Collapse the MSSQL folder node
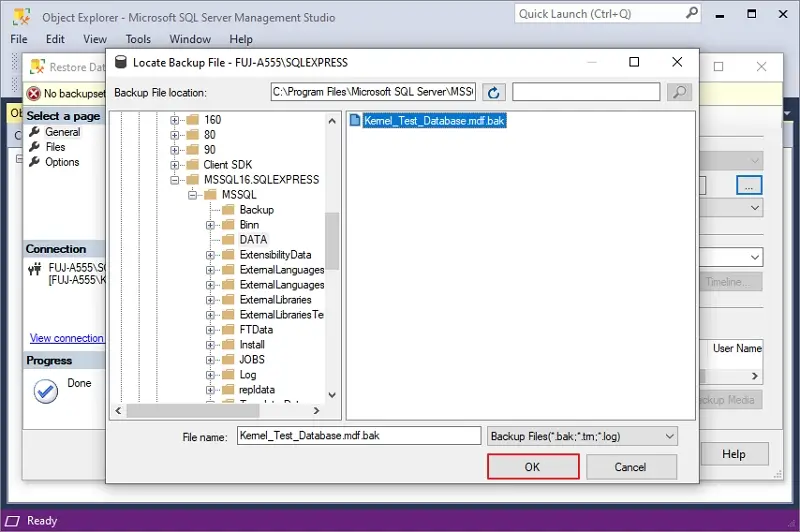The image size is (800, 532). pyautogui.click(x=192, y=195)
